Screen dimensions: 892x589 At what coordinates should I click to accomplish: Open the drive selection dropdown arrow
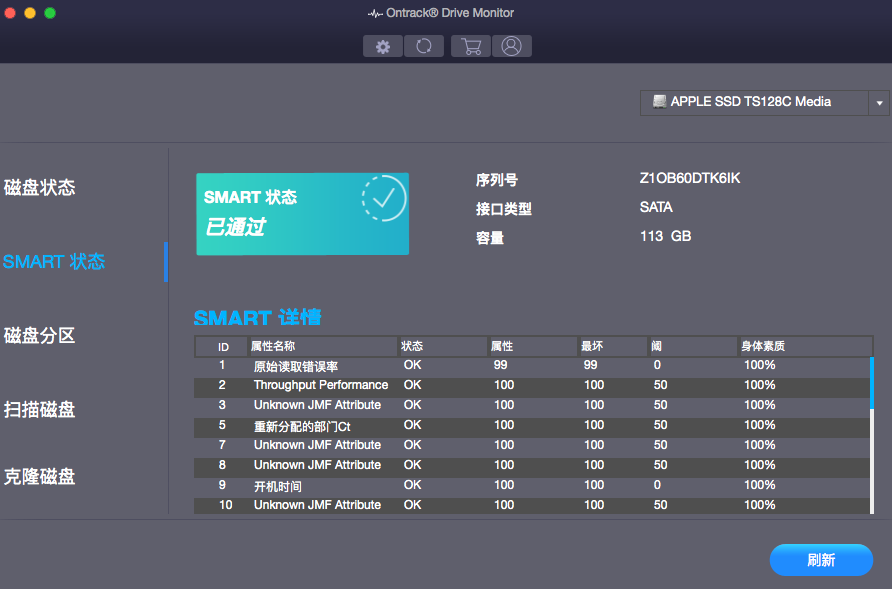pyautogui.click(x=879, y=102)
